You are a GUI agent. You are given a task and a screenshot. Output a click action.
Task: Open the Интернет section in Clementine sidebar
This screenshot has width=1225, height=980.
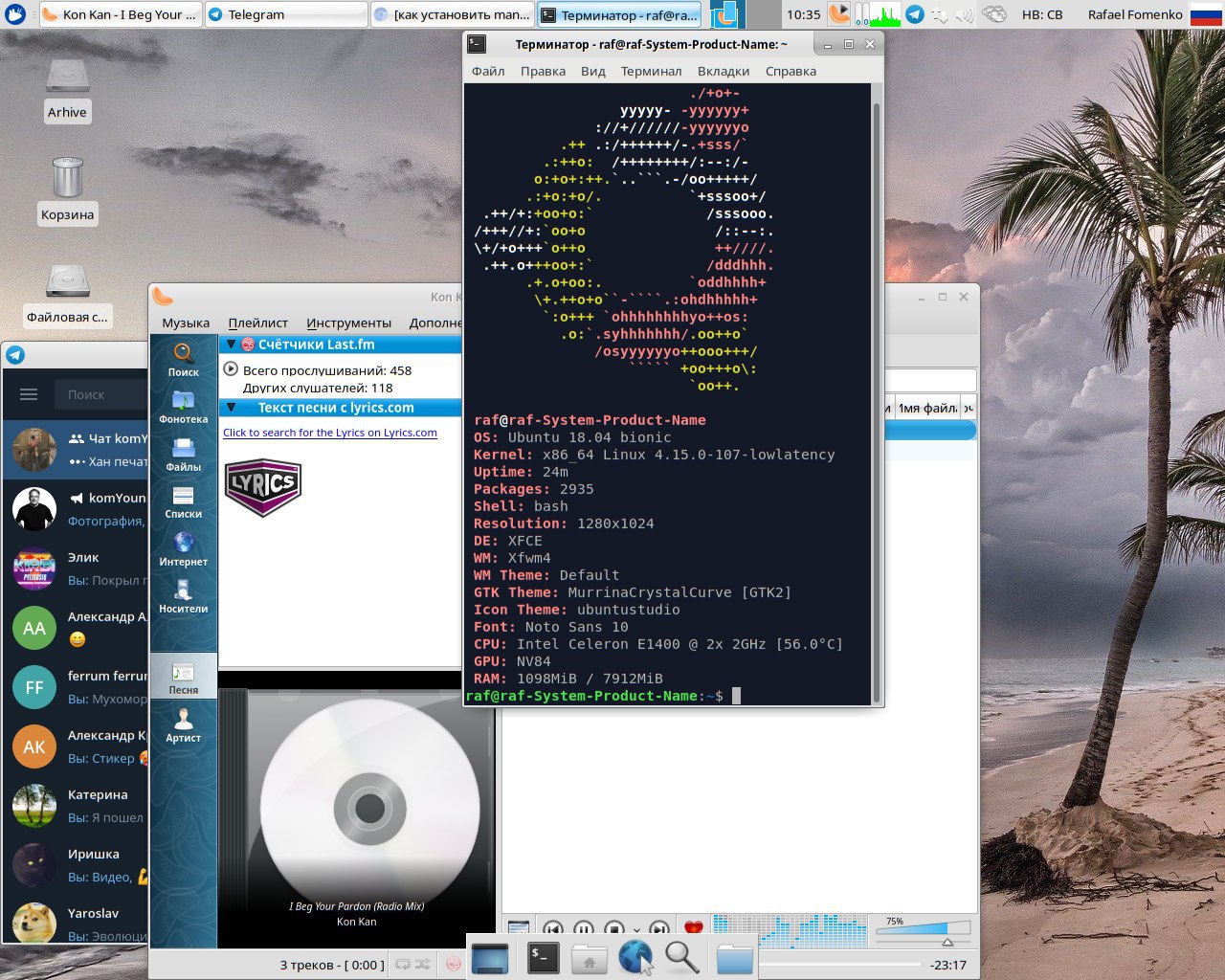click(183, 548)
